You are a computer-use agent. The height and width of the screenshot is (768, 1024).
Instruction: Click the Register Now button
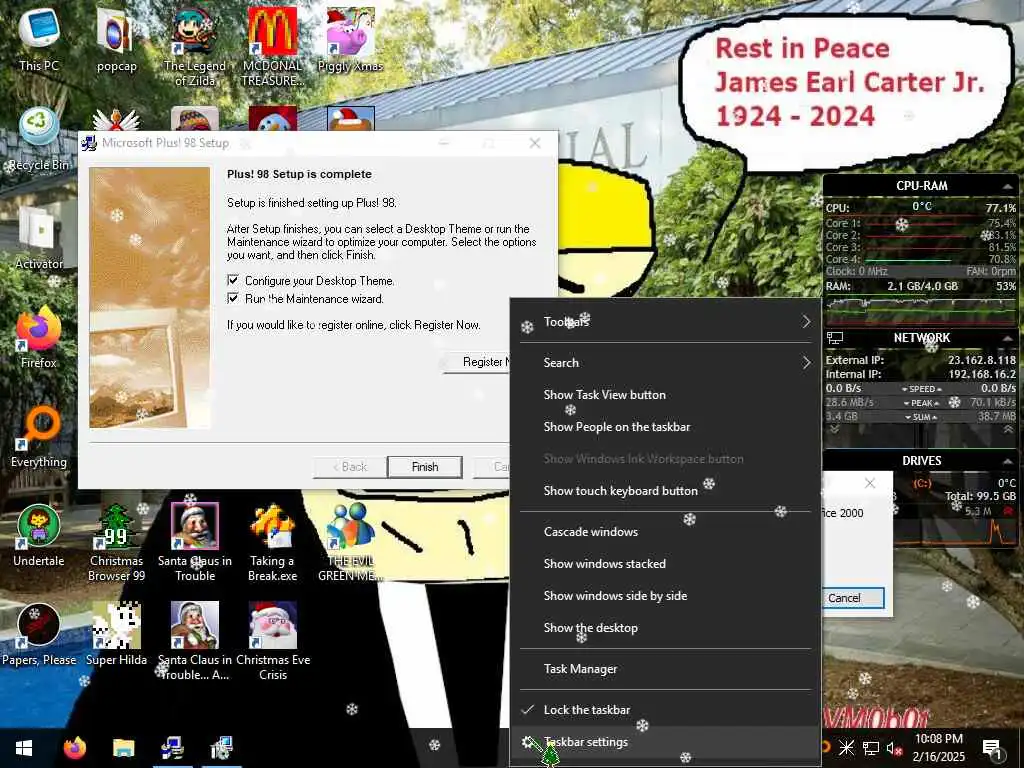(x=477, y=362)
